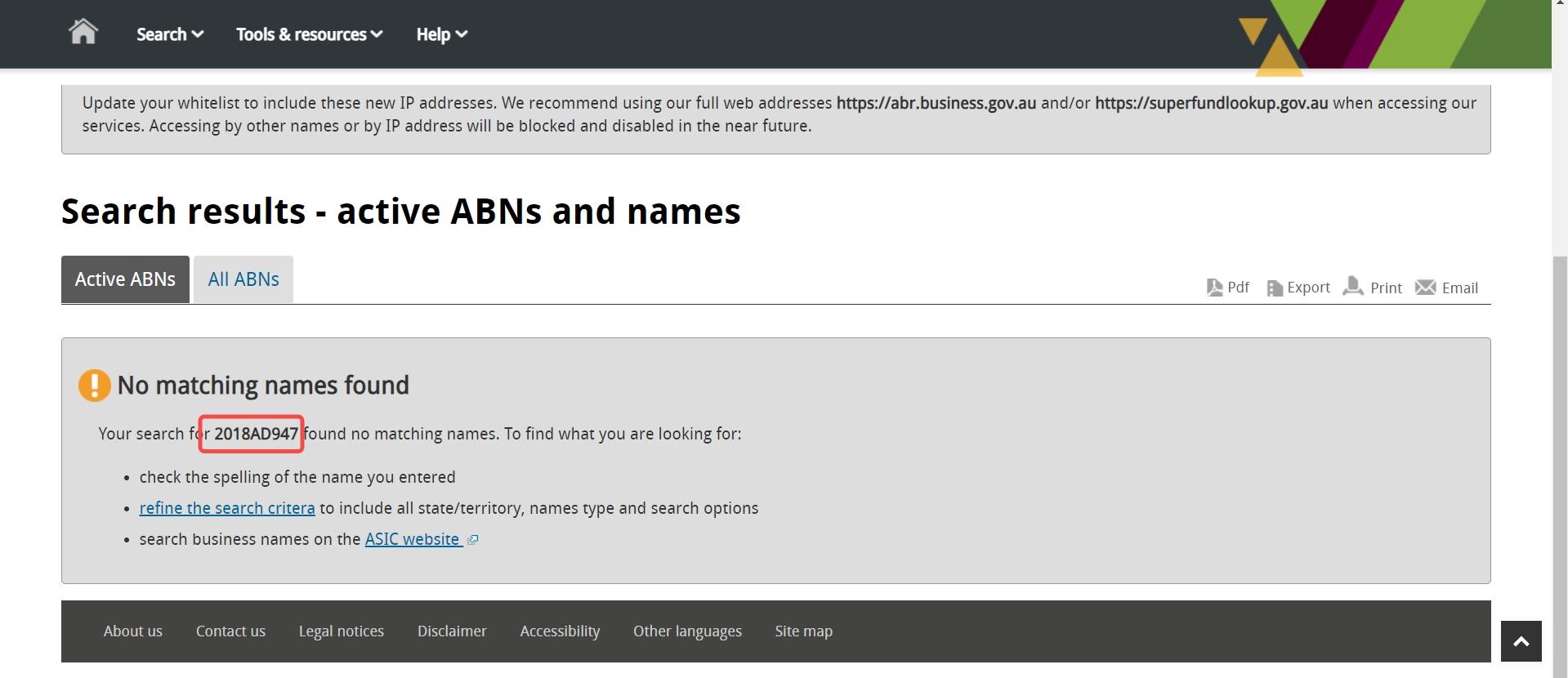Select the searched term 2018AD947

click(x=256, y=434)
